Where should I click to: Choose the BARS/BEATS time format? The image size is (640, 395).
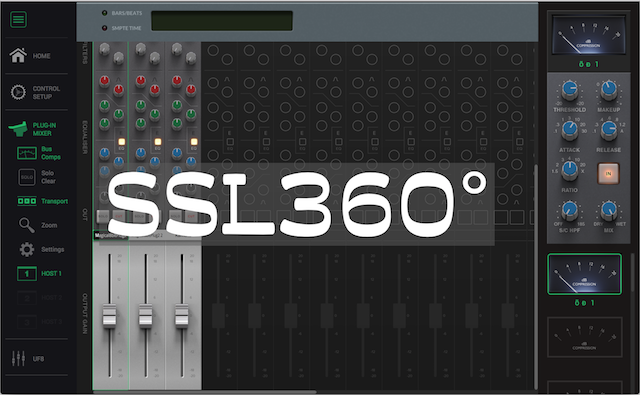122,13
